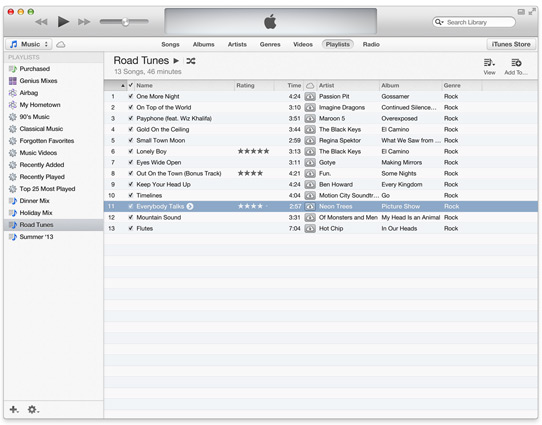Image resolution: width=542 pixels, height=425 pixels.
Task: Shuffle the Road Tunes playlist
Action: pos(191,61)
